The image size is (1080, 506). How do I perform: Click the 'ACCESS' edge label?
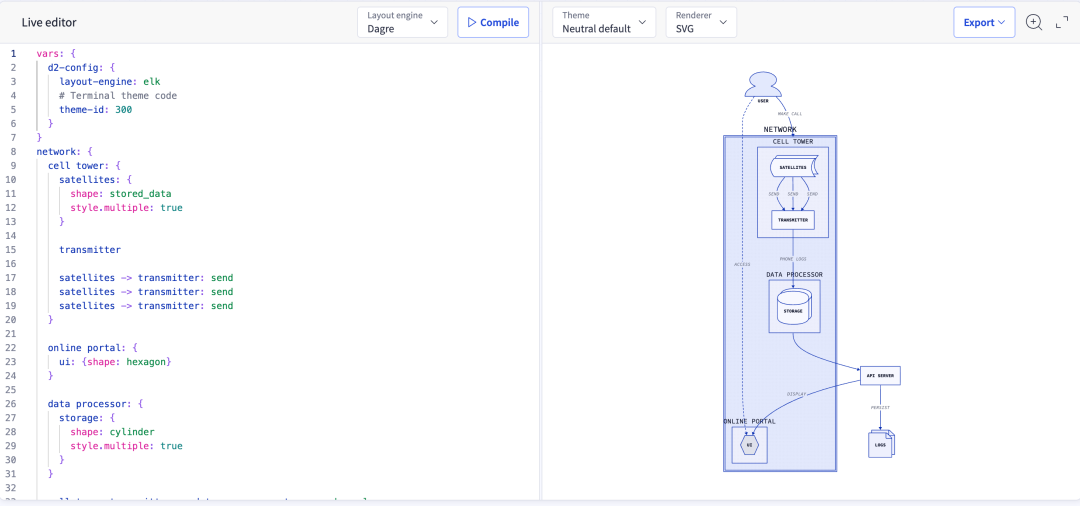coord(742,264)
